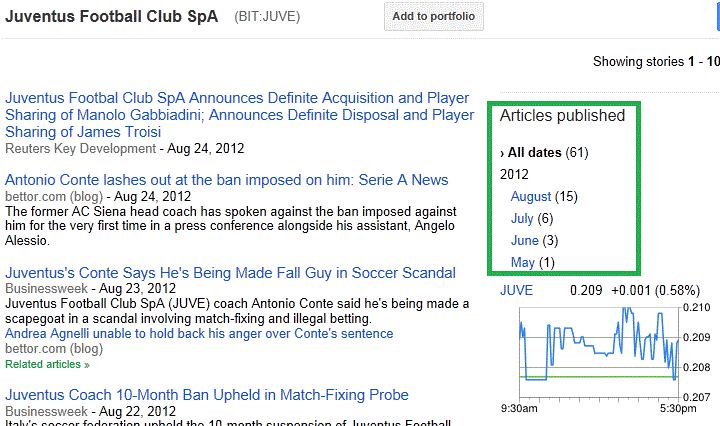Click the Add to portfolio button
This screenshot has height=426, width=720.
point(433,17)
